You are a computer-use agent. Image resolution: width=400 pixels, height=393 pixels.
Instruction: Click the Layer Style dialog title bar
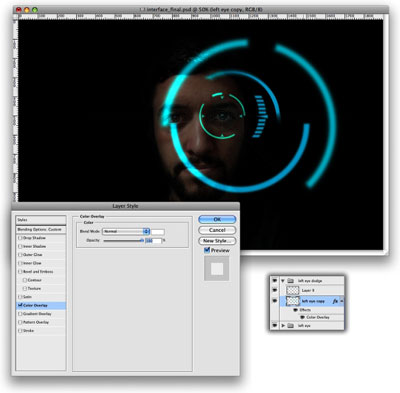tap(125, 206)
